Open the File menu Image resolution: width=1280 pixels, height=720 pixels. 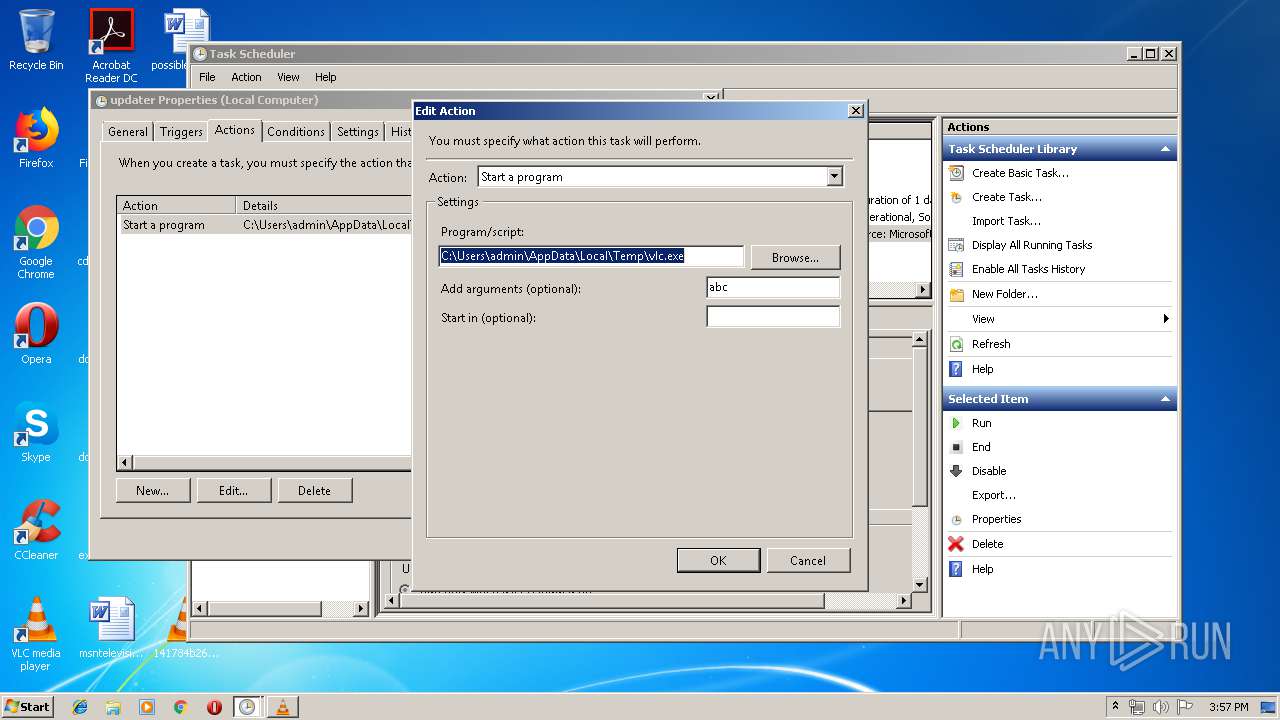coord(207,77)
